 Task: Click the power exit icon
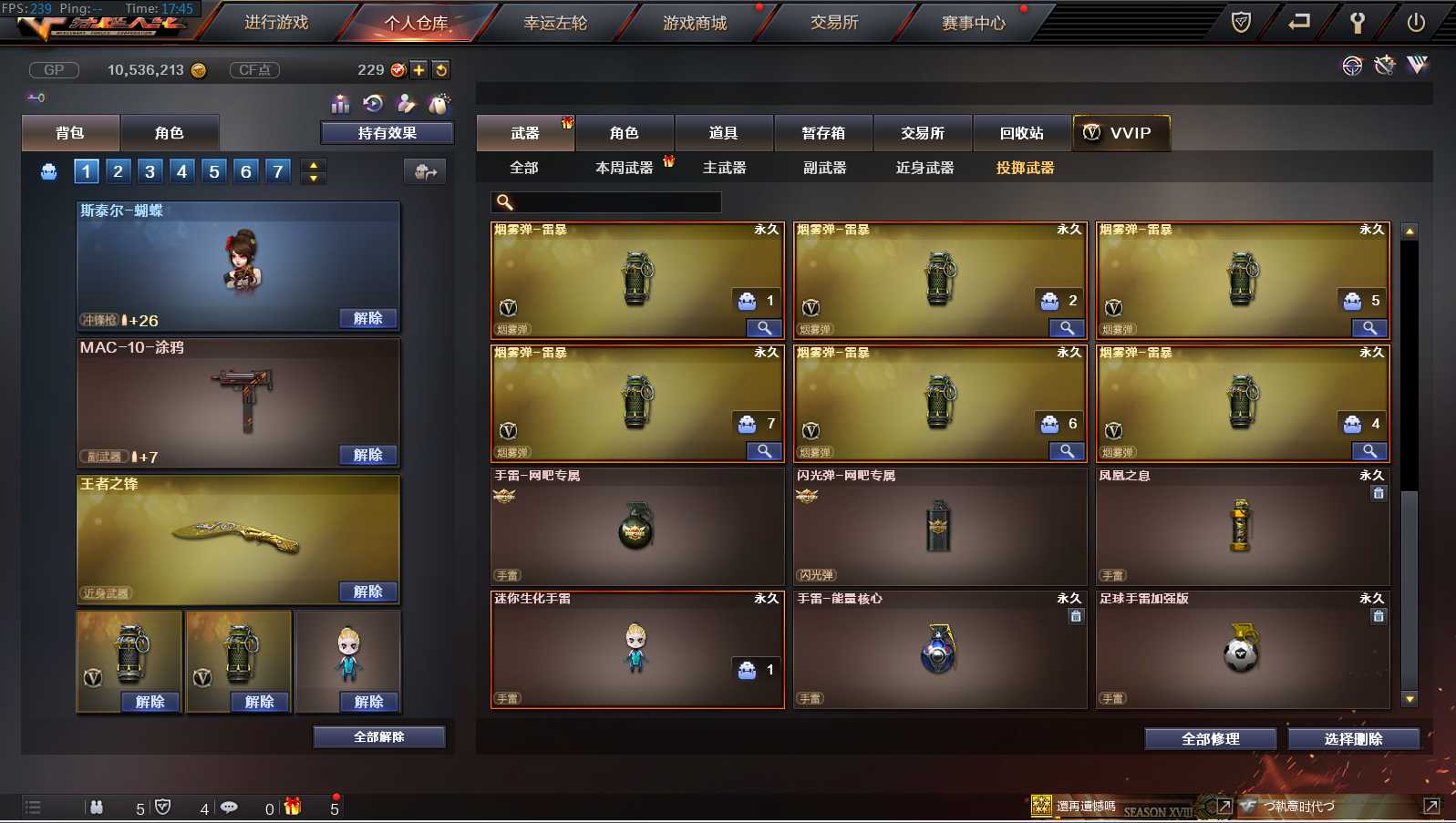click(1415, 22)
